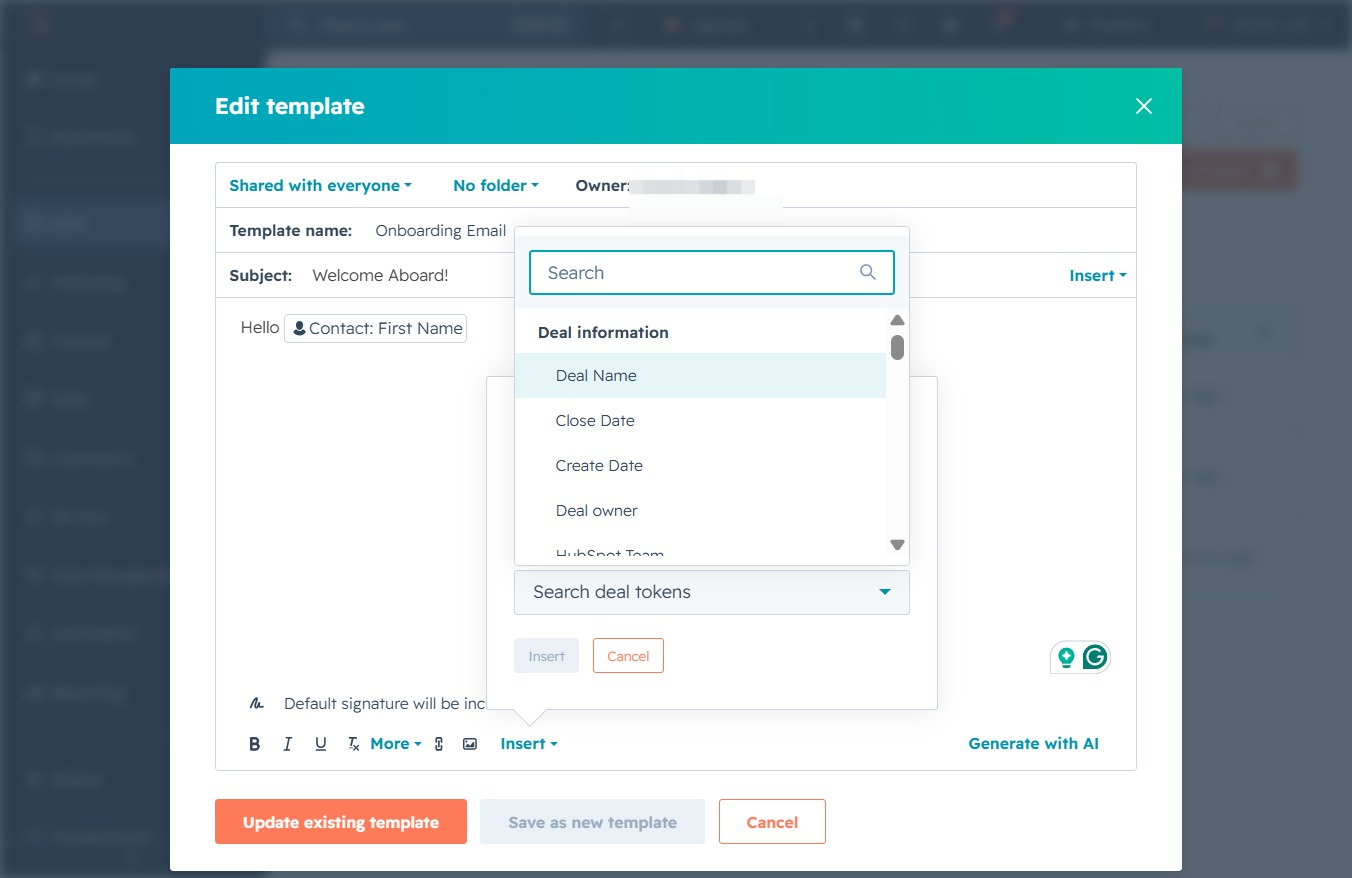Click the Grammarly icon in editor
Image resolution: width=1352 pixels, height=878 pixels.
1095,657
